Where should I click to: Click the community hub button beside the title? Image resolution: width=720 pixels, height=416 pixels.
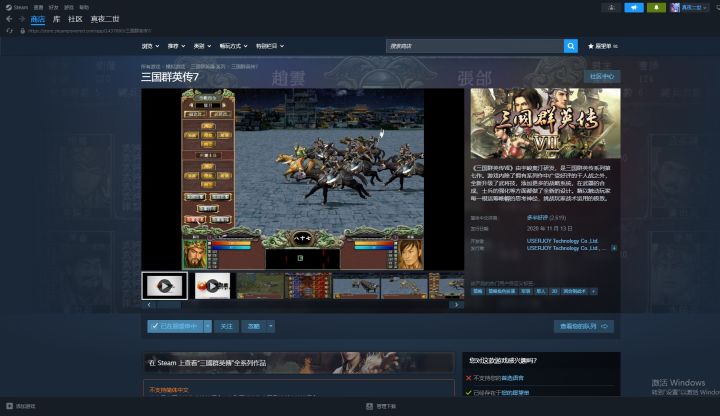pos(602,76)
